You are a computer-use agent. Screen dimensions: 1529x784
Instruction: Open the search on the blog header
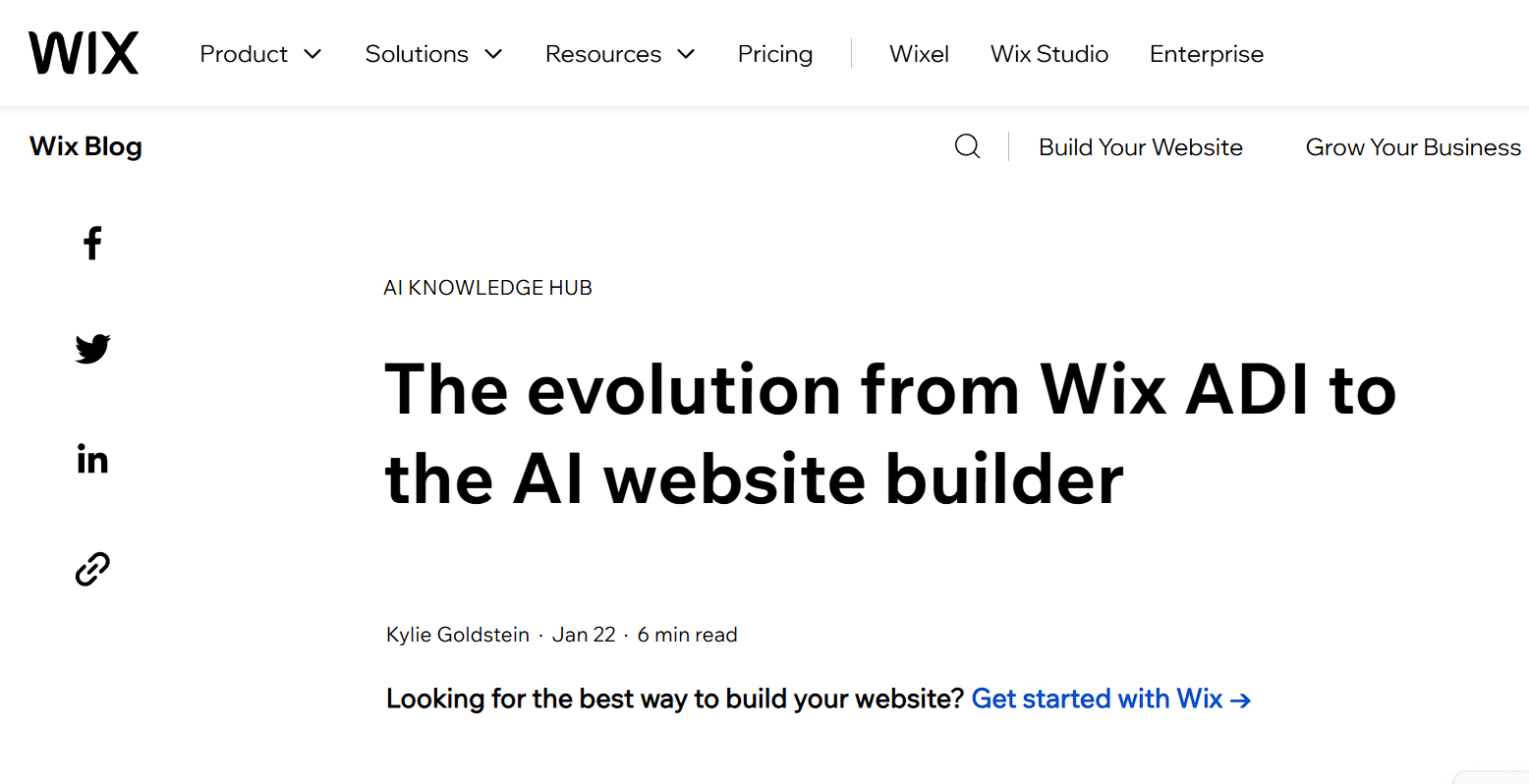point(967,145)
